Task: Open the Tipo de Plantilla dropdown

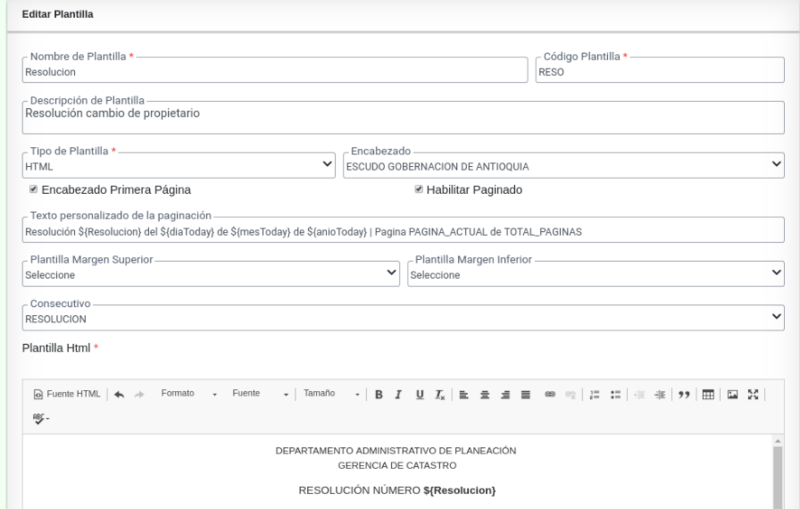Action: (178, 165)
